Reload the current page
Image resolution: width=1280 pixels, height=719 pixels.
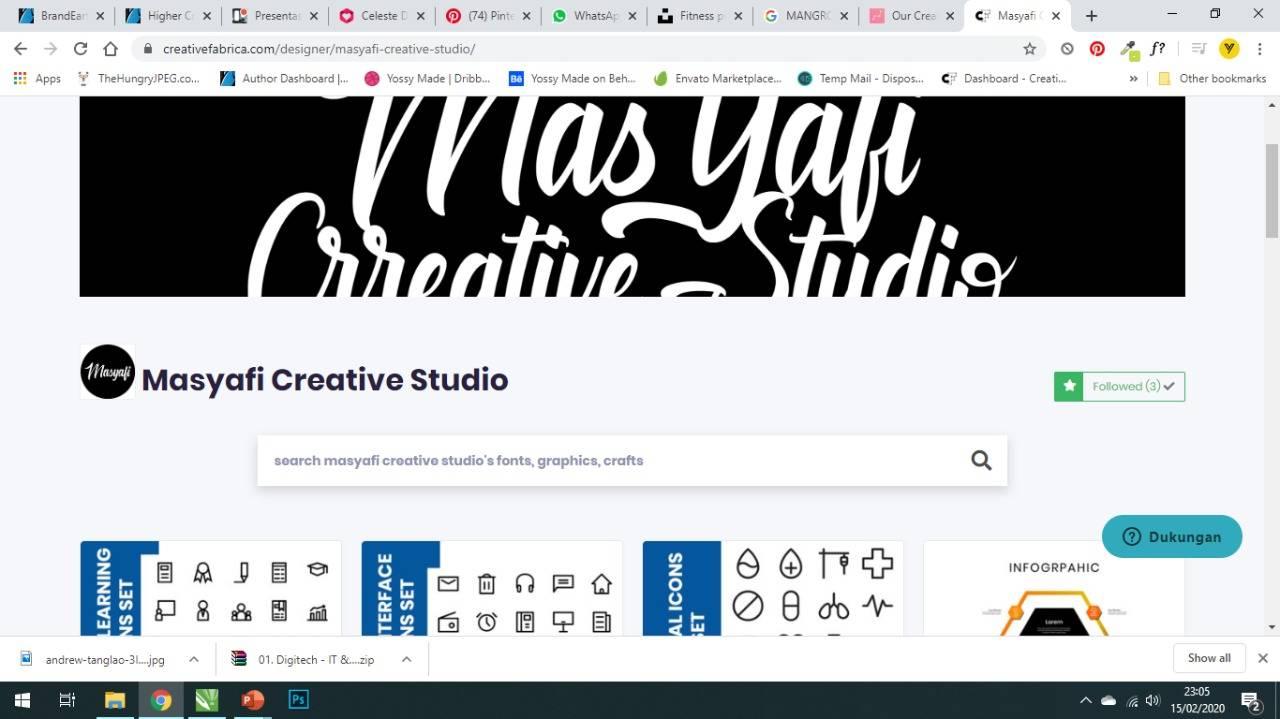pyautogui.click(x=80, y=48)
